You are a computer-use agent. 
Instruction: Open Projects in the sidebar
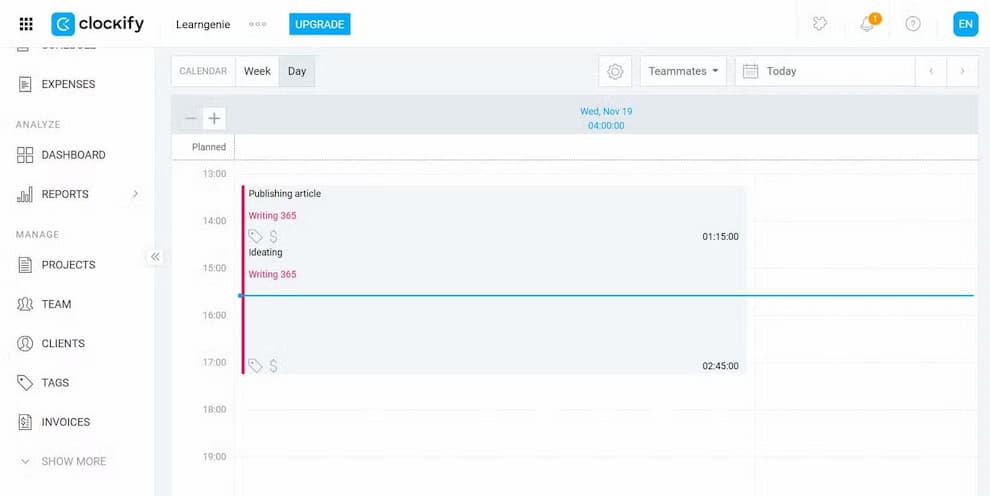click(x=68, y=265)
